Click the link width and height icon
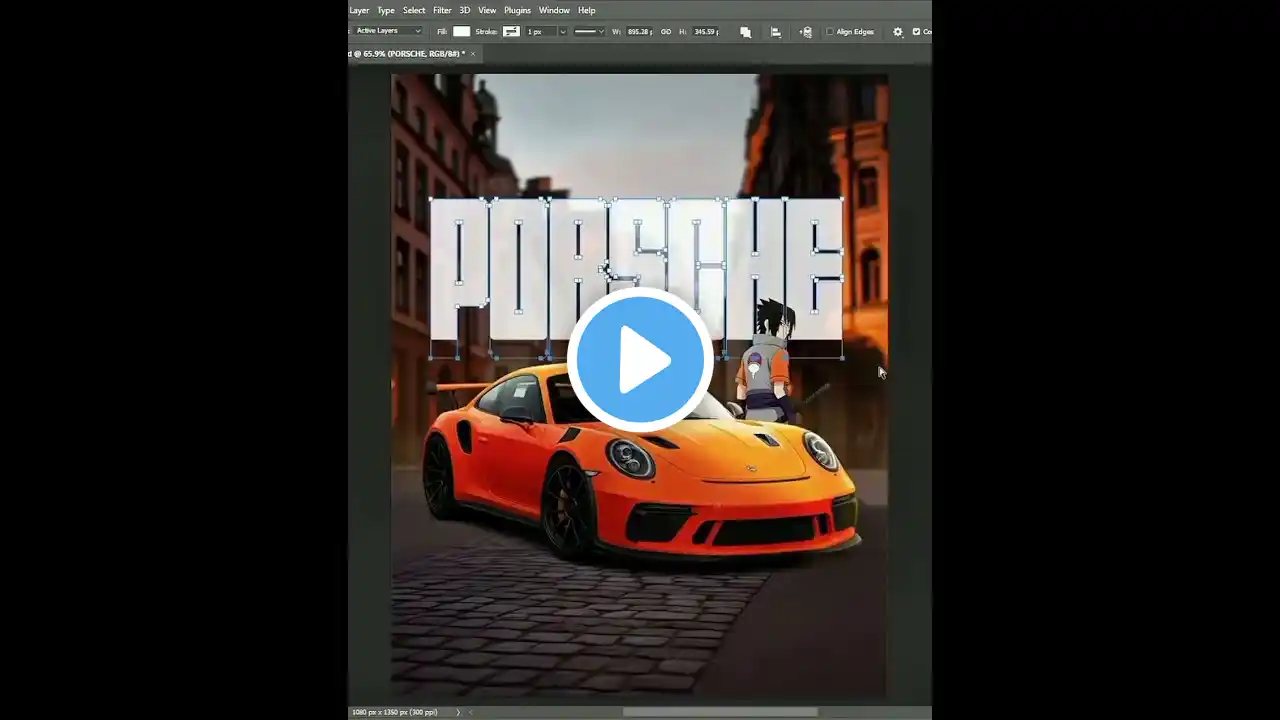 pos(666,32)
